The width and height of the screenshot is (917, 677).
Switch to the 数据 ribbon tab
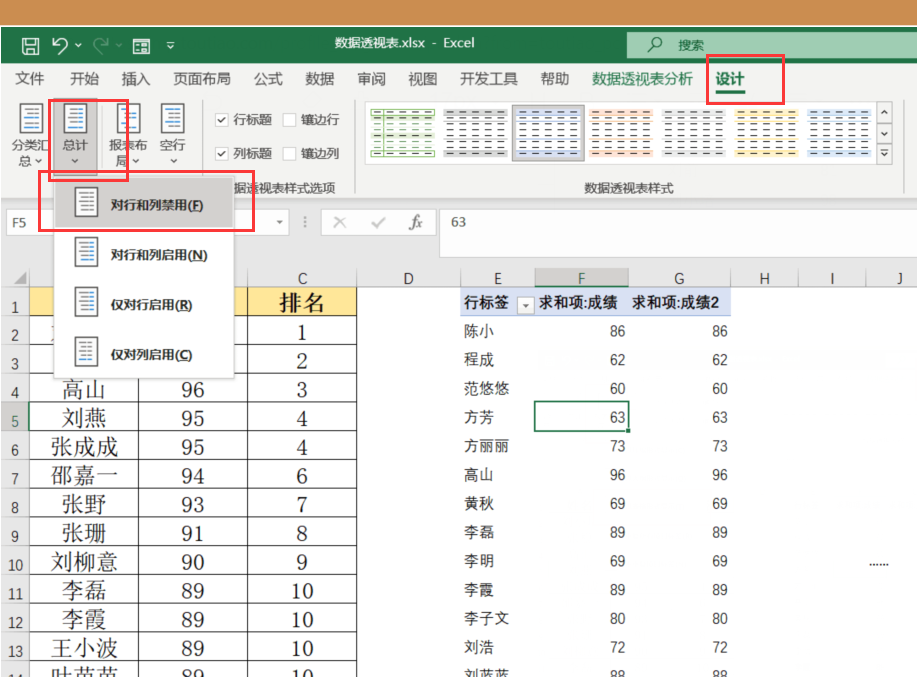tap(320, 79)
